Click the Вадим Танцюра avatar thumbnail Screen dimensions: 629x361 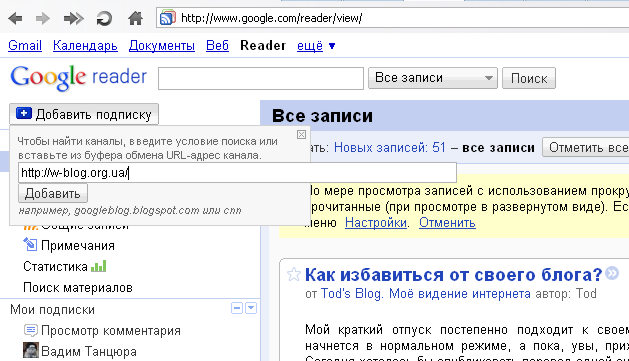(x=30, y=351)
